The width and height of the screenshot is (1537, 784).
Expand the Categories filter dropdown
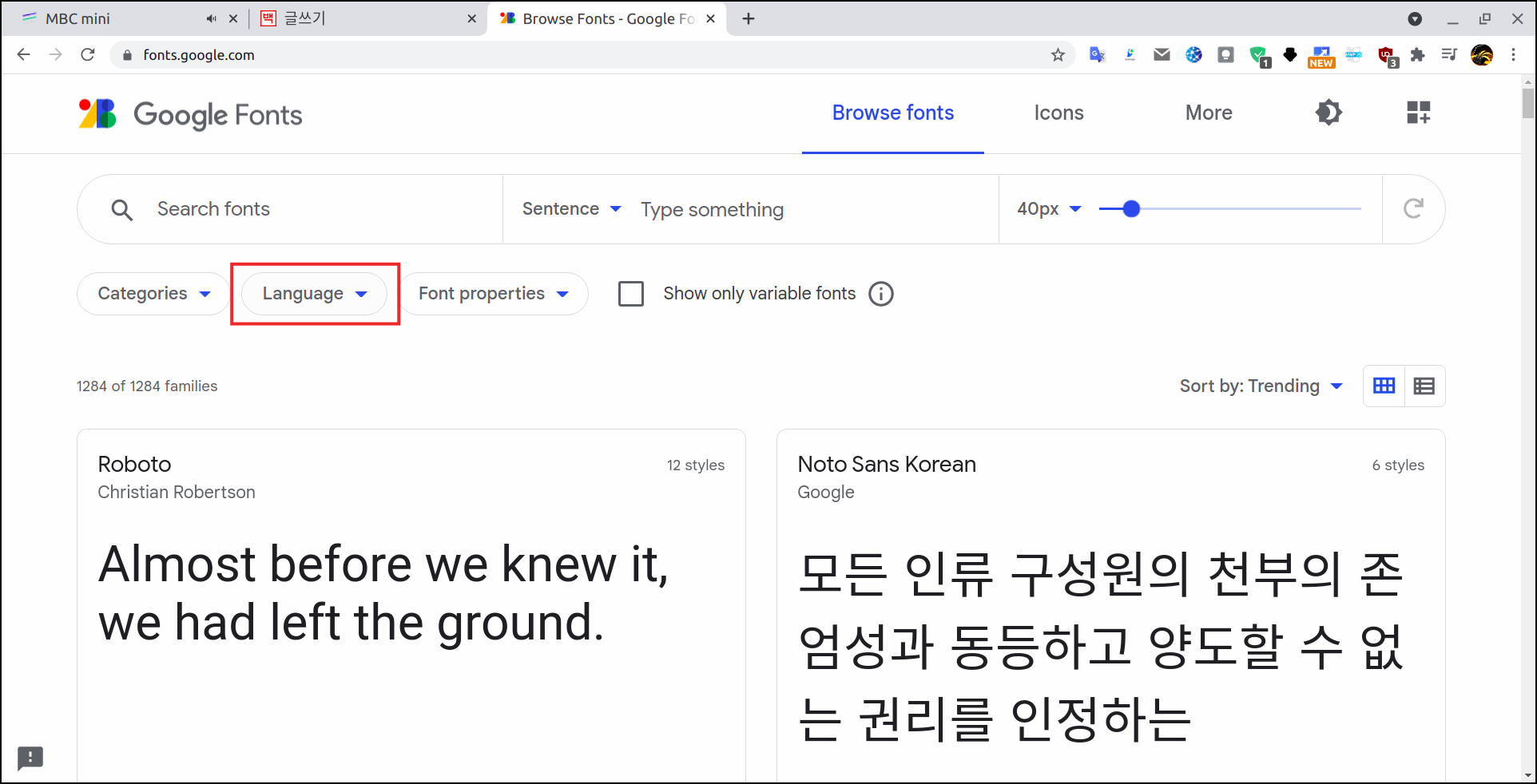[153, 294]
